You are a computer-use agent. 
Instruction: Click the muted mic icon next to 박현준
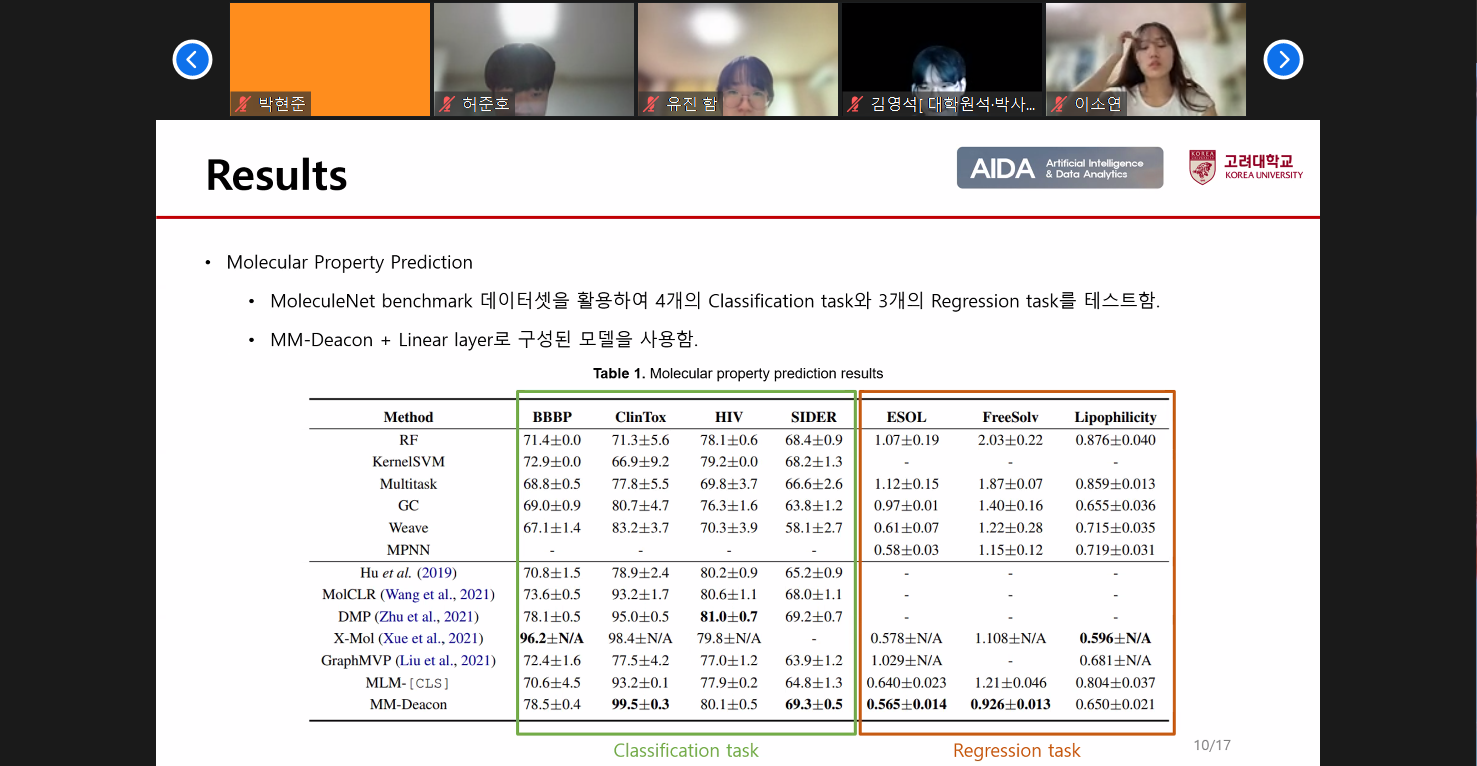[x=243, y=104]
